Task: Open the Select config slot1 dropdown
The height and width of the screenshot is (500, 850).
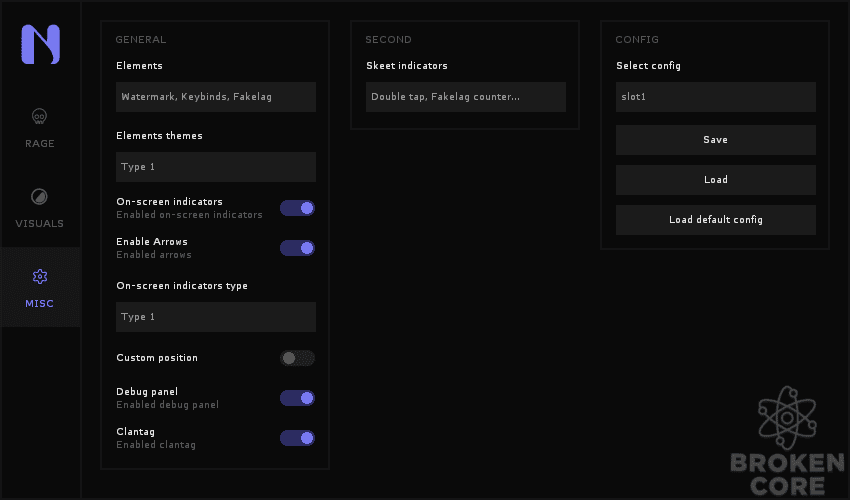Action: [x=716, y=97]
